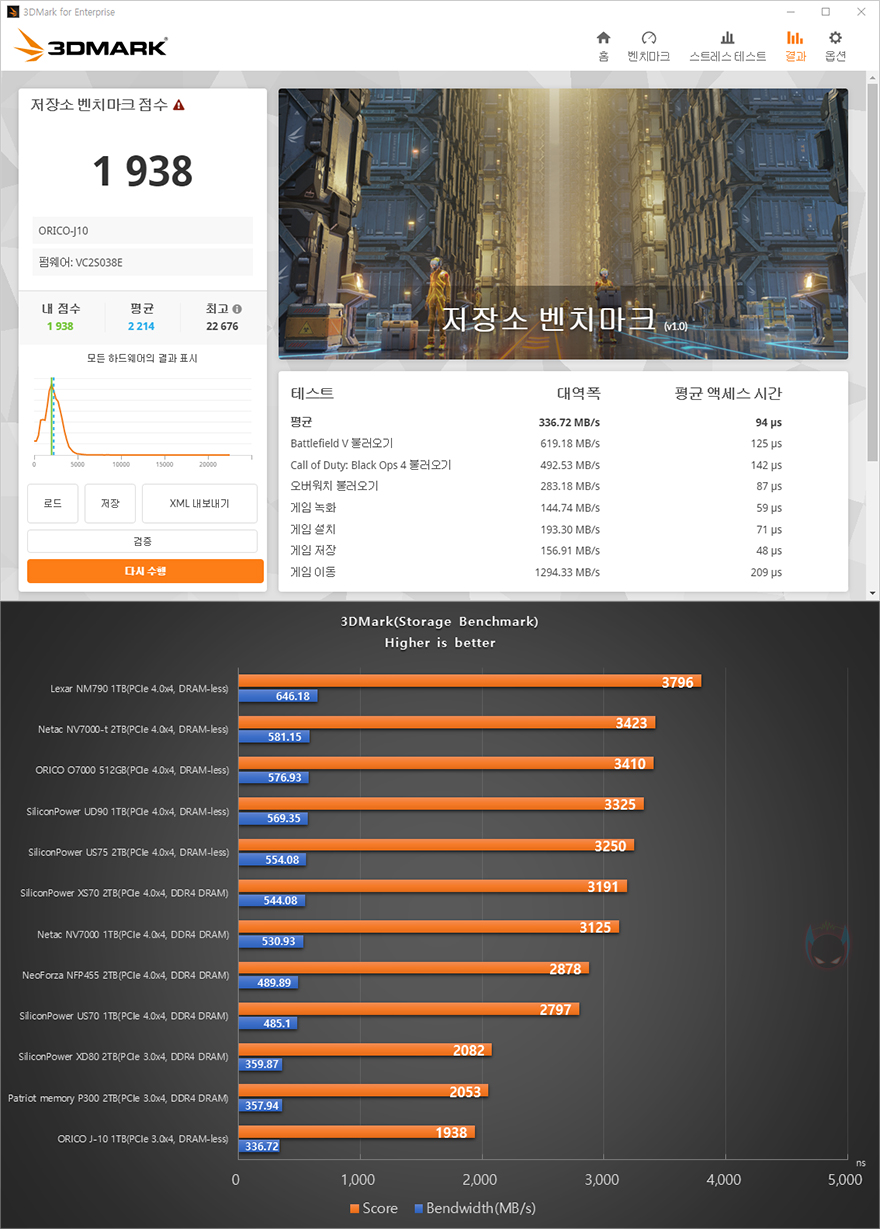Click average bandwidth 336.72 MB/s value
The image size is (880, 1229).
pos(569,422)
